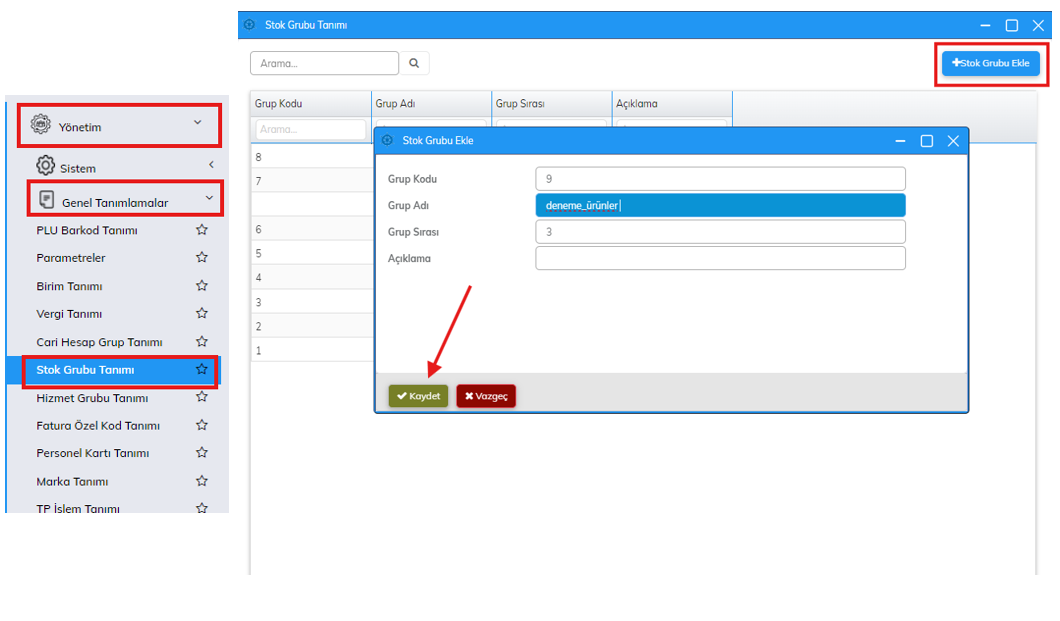Open Fatura Özel Kod Tanımı menu item
1060x621 pixels.
[98, 425]
